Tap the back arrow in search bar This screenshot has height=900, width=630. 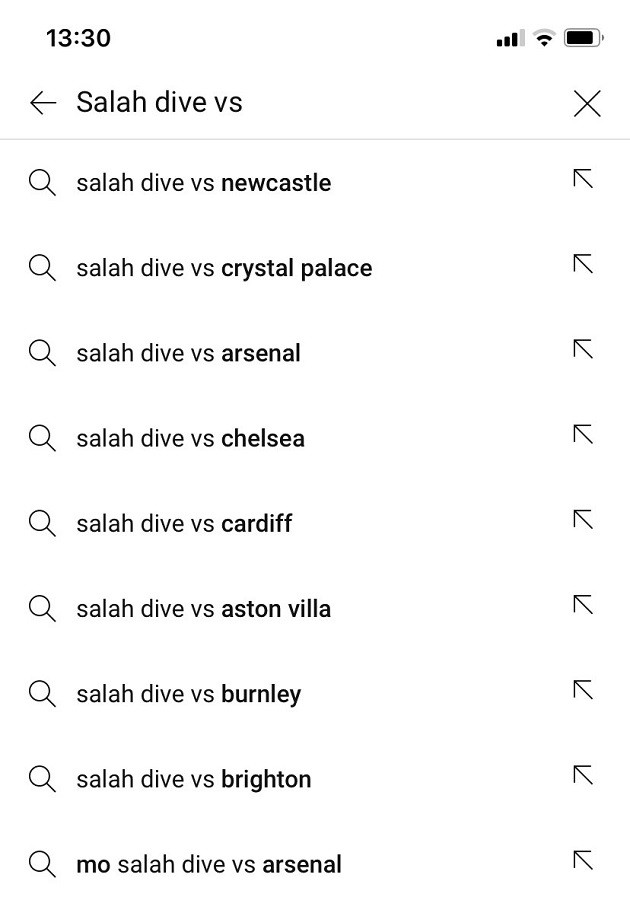click(43, 103)
